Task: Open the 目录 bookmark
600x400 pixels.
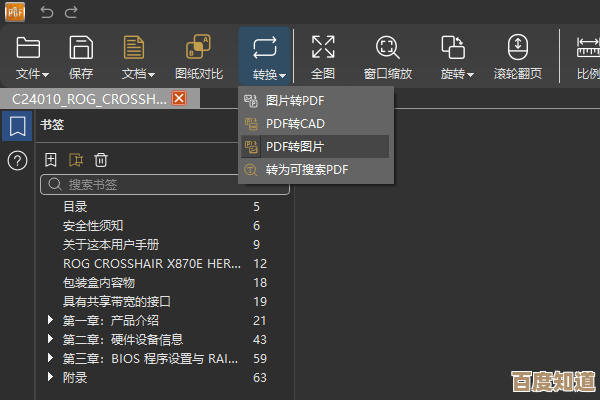Action: click(75, 207)
